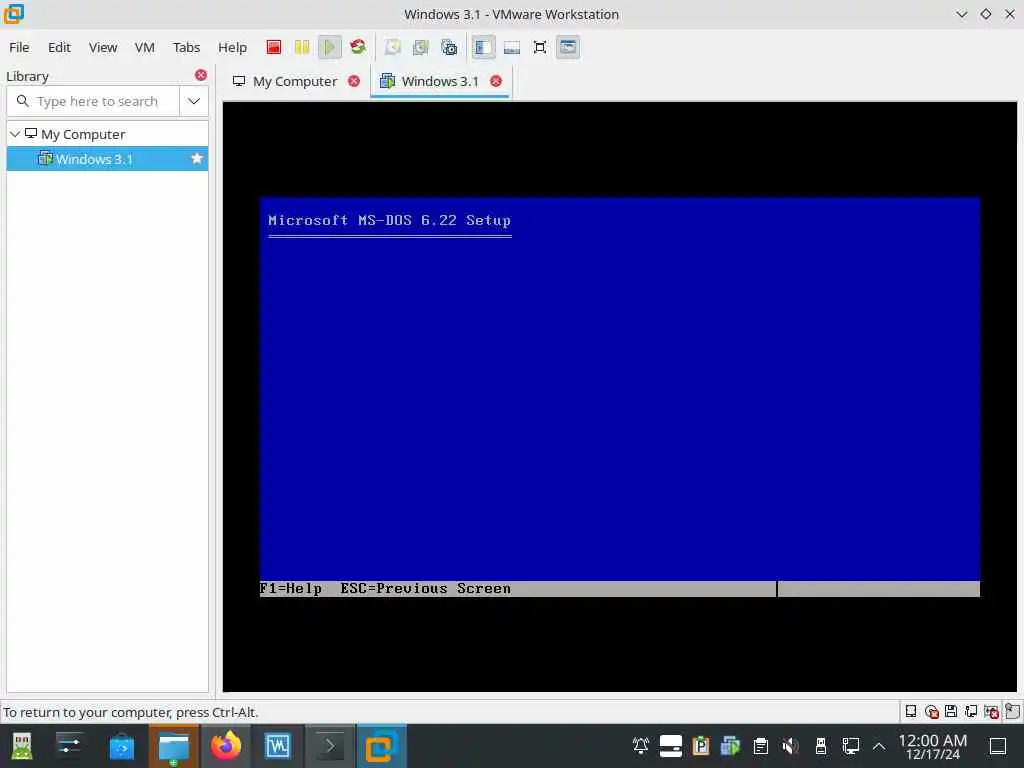This screenshot has height=768, width=1024.
Task: Close the Windows 3.1 tab
Action: pos(496,81)
